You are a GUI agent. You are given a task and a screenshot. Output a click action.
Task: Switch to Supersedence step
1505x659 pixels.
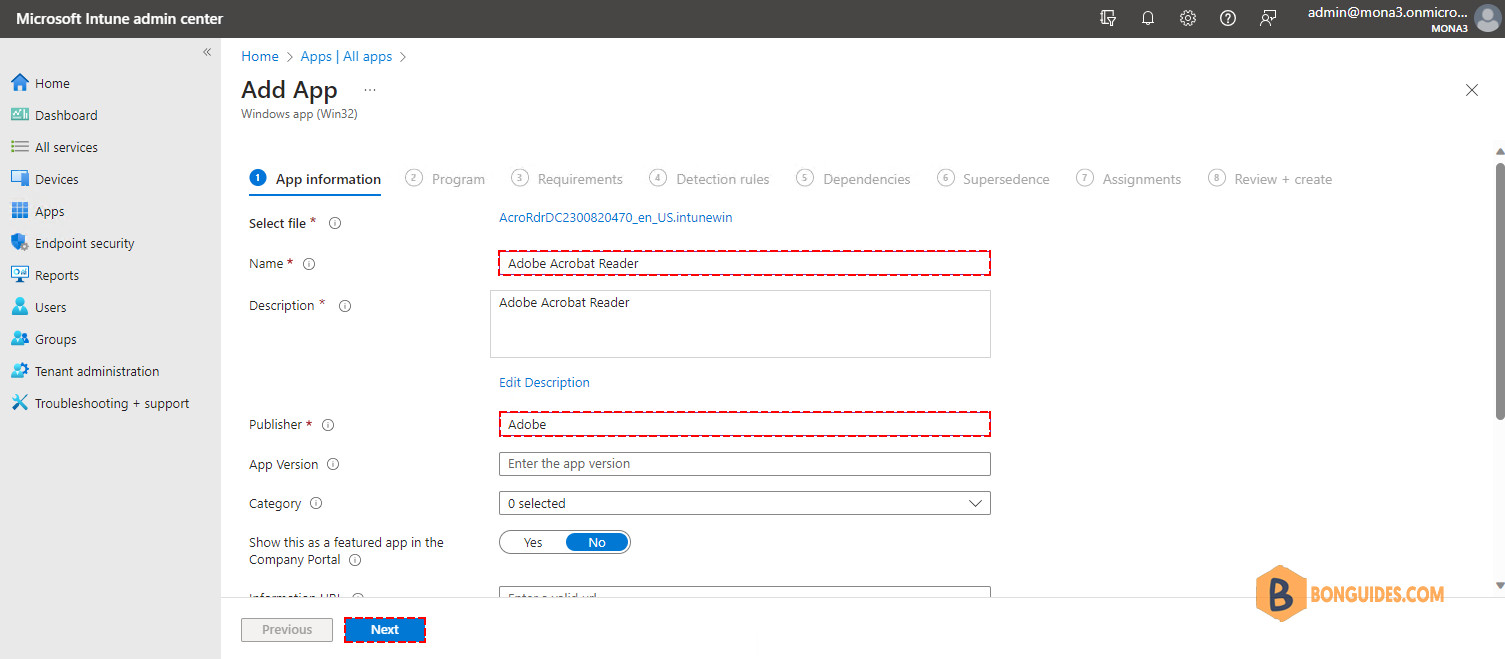[x=993, y=179]
